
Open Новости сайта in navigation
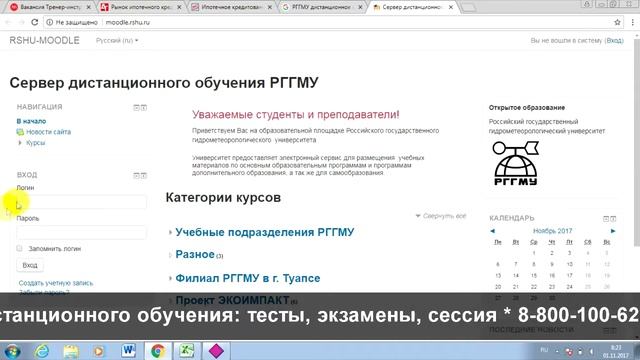48,132
